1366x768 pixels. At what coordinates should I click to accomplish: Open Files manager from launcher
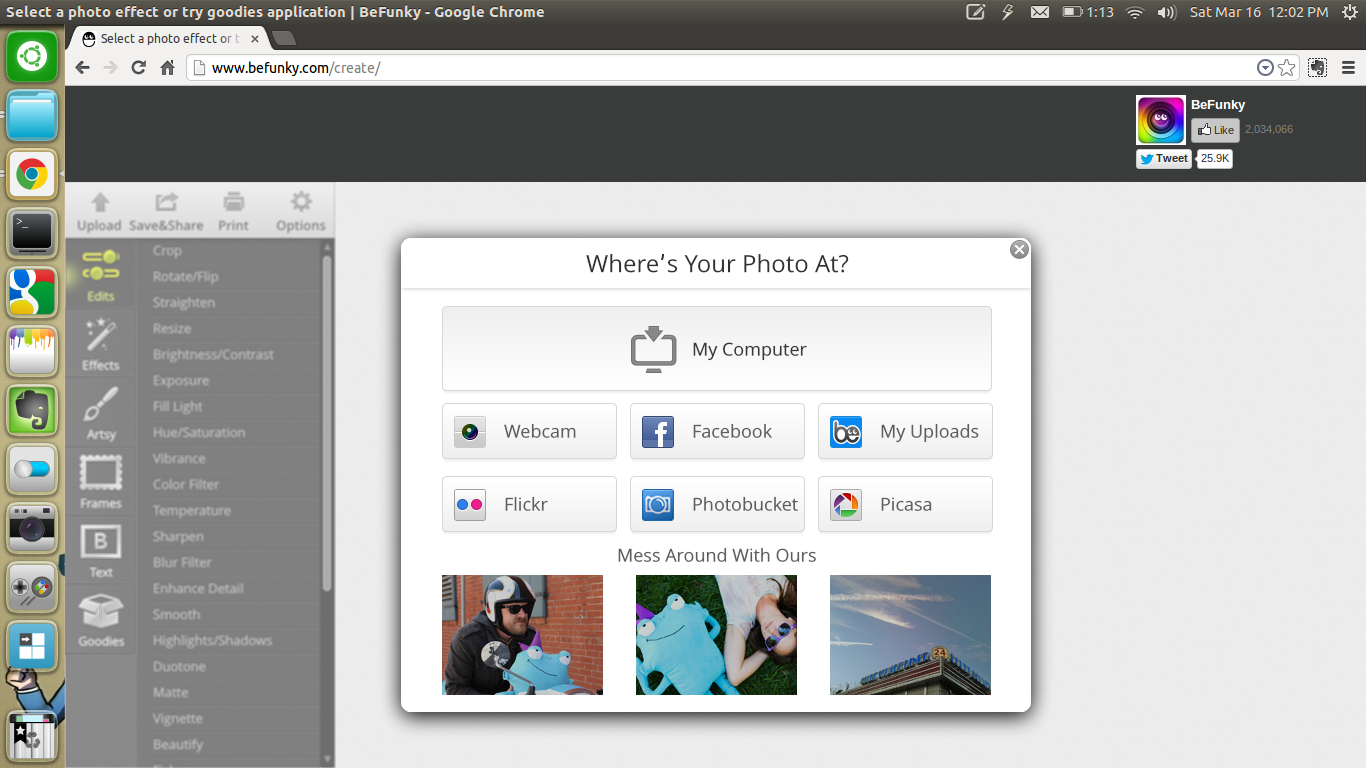click(32, 116)
